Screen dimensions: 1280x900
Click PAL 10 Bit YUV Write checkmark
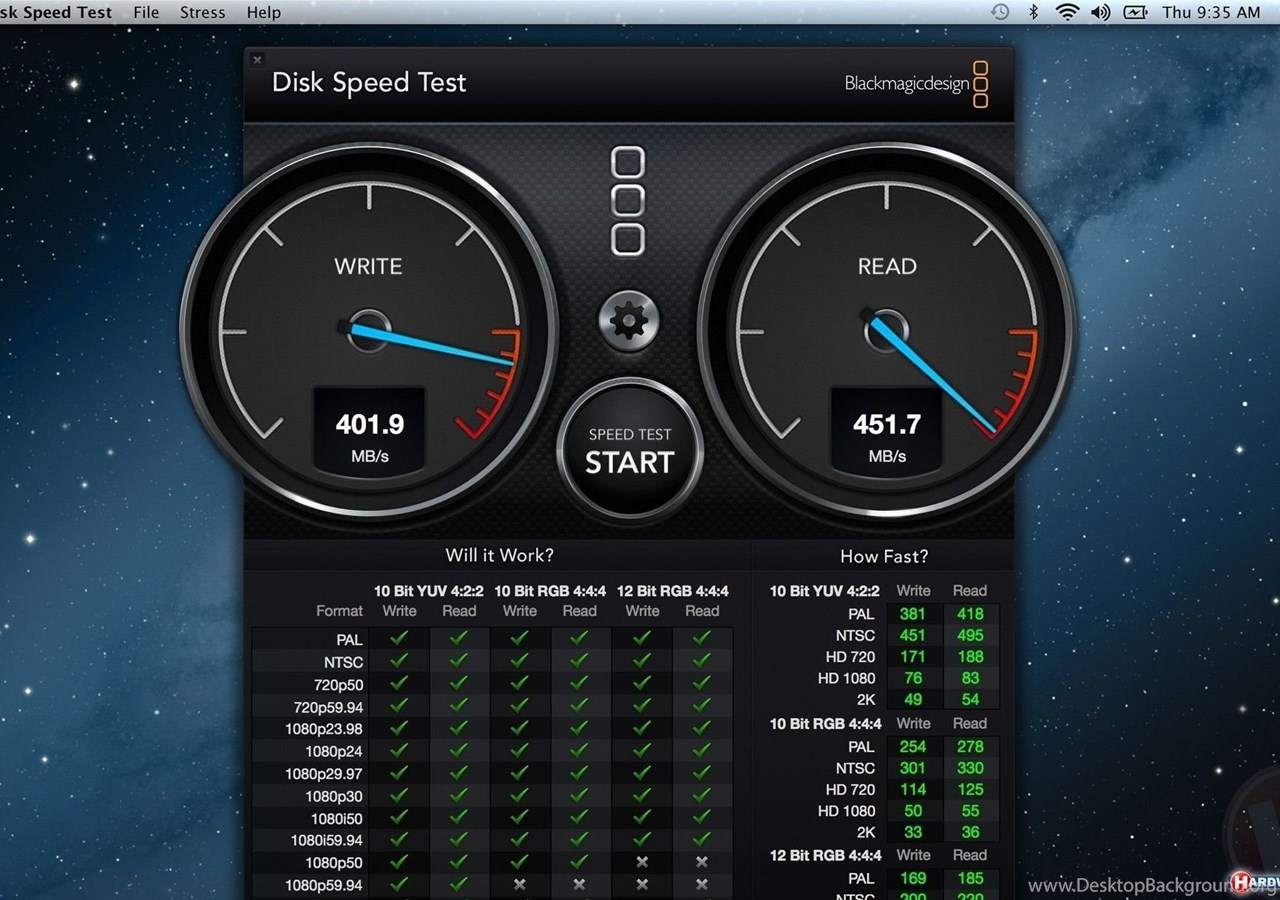tap(399, 638)
